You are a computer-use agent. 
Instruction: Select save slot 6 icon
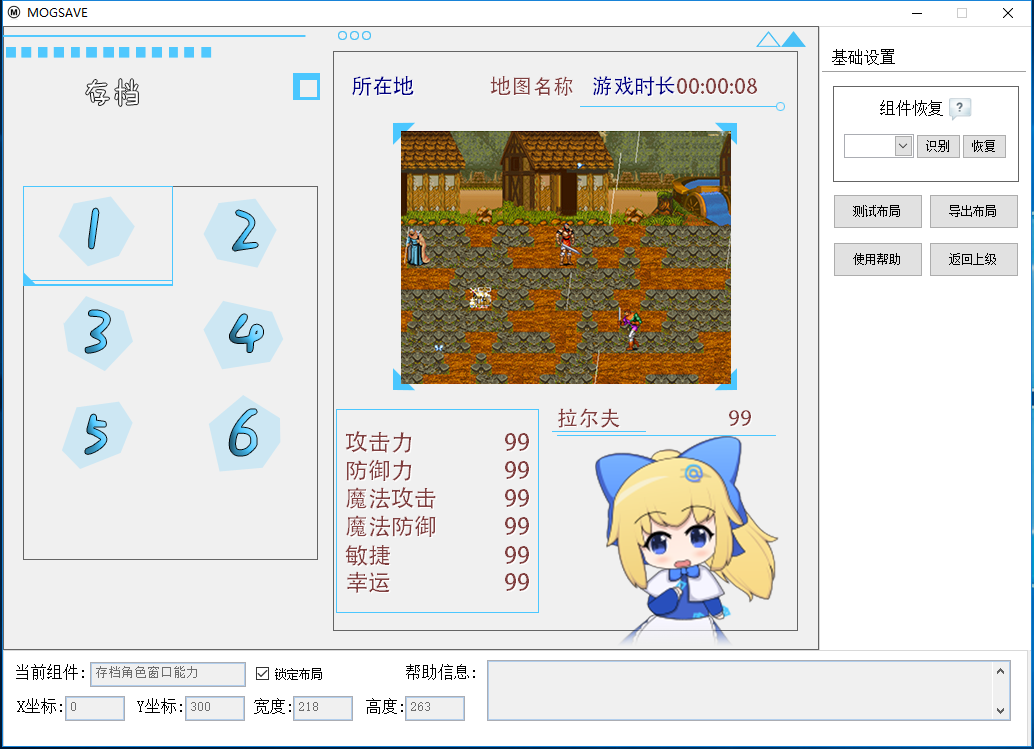coord(245,433)
